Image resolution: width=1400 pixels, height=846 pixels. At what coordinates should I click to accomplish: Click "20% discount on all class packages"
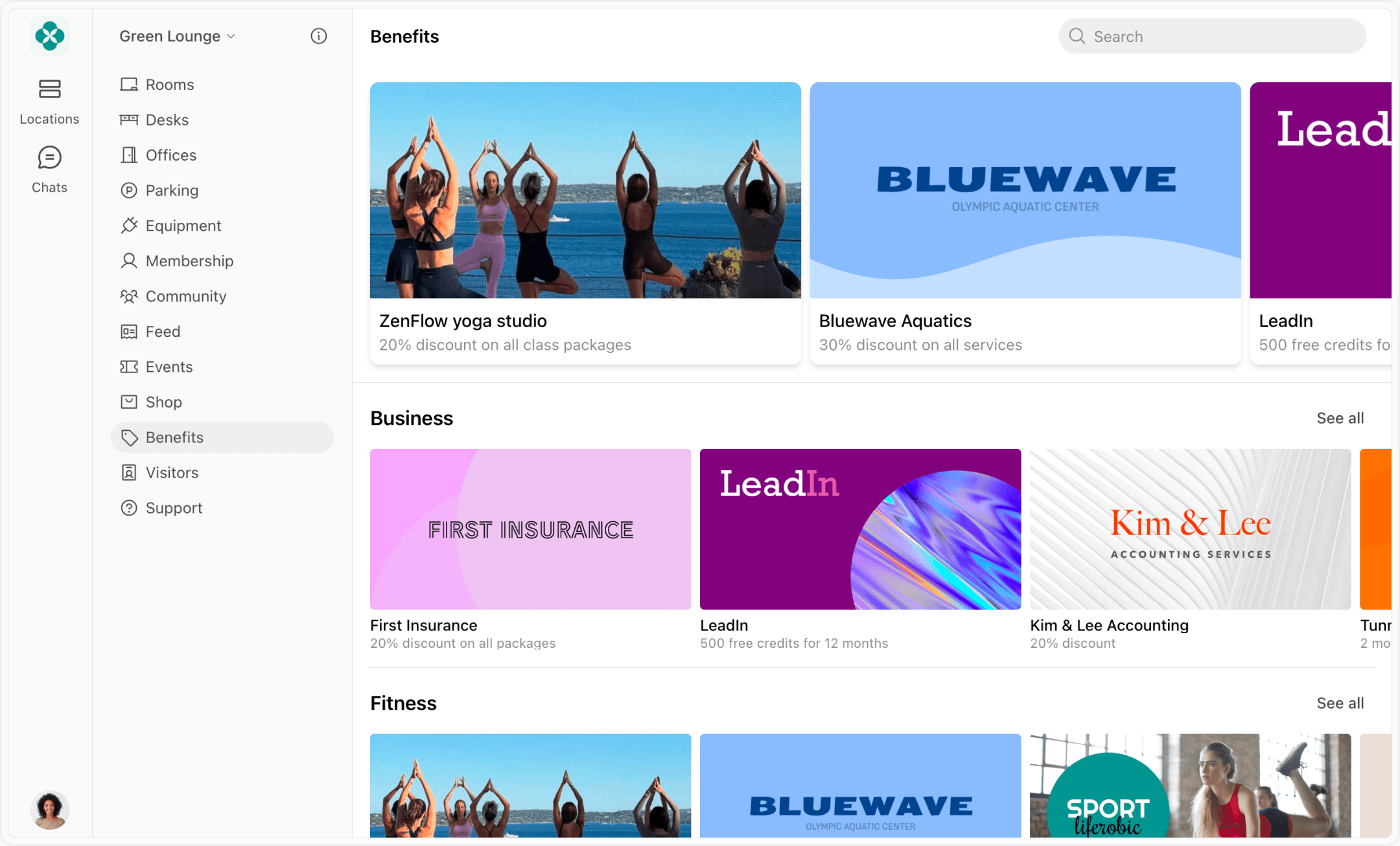[505, 345]
